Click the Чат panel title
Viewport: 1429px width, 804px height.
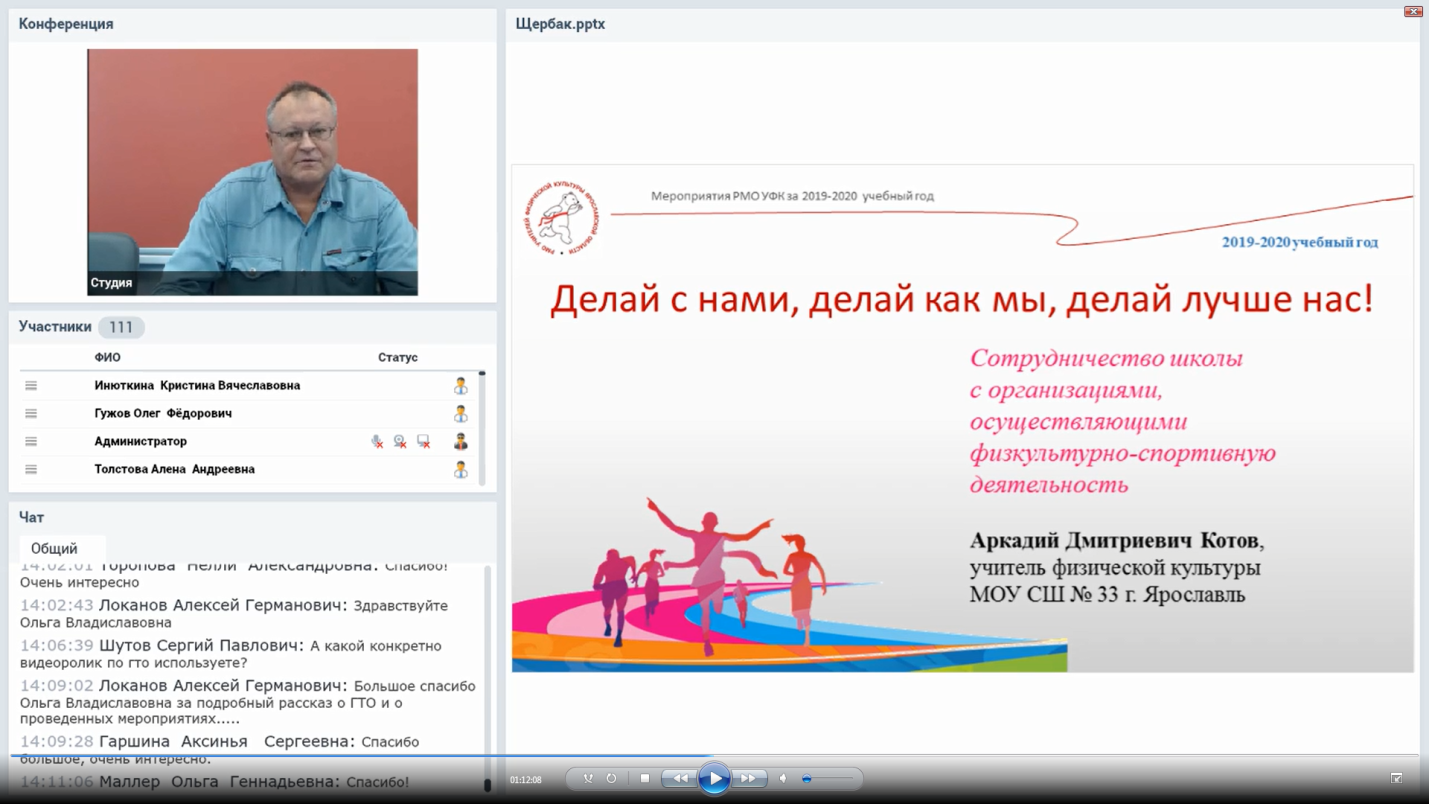(31, 517)
